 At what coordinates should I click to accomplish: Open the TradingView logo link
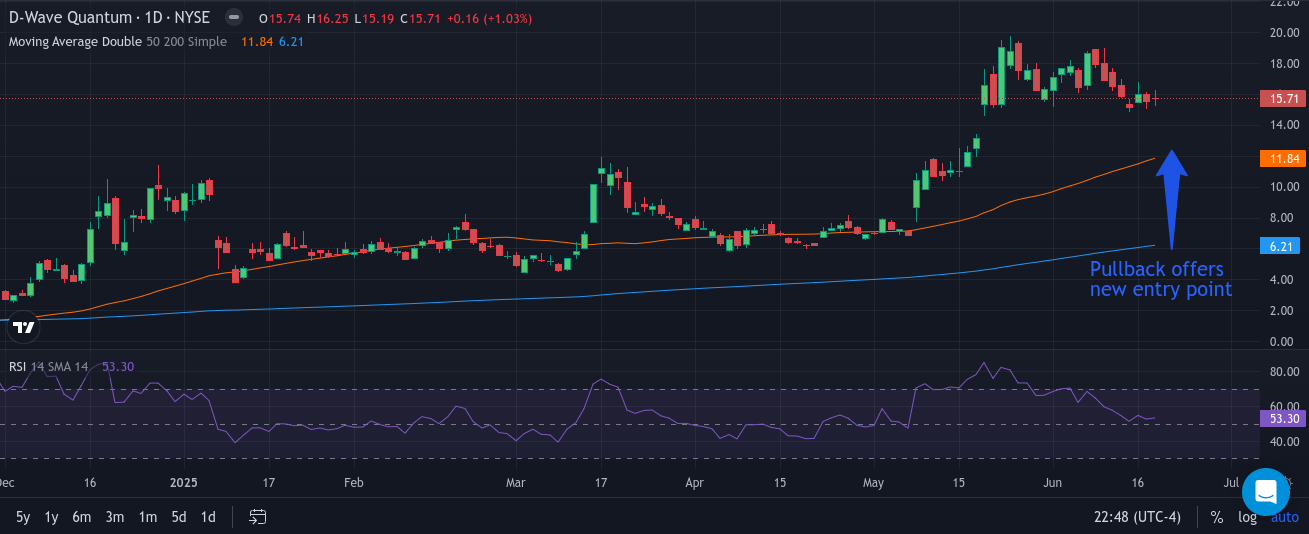coord(21,325)
